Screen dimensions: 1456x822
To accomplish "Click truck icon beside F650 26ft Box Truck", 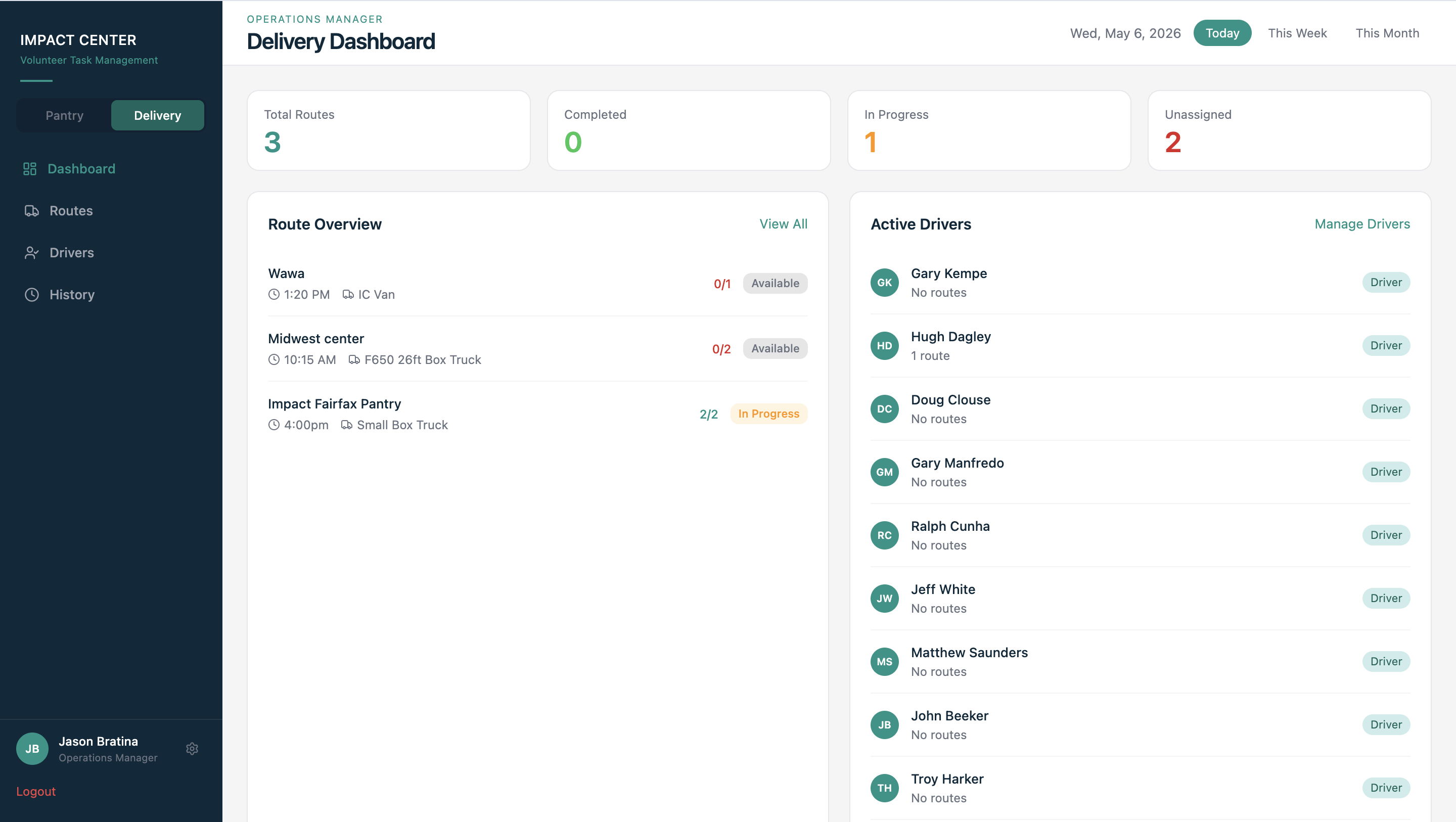I will click(354, 359).
